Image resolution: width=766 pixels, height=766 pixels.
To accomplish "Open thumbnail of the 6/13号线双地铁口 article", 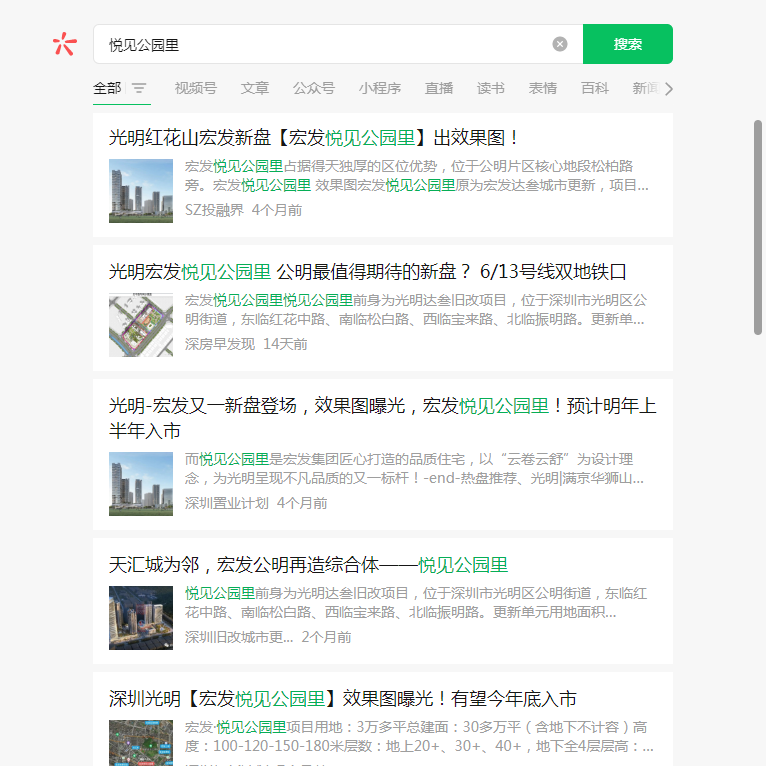I will tap(141, 324).
